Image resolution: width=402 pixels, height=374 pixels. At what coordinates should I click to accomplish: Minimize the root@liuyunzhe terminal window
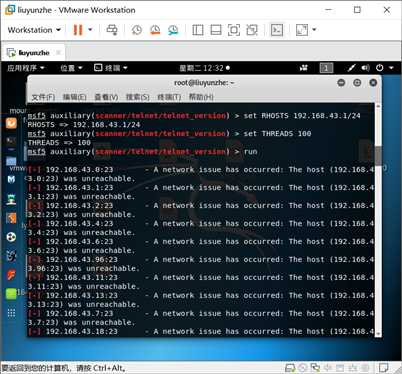341,82
